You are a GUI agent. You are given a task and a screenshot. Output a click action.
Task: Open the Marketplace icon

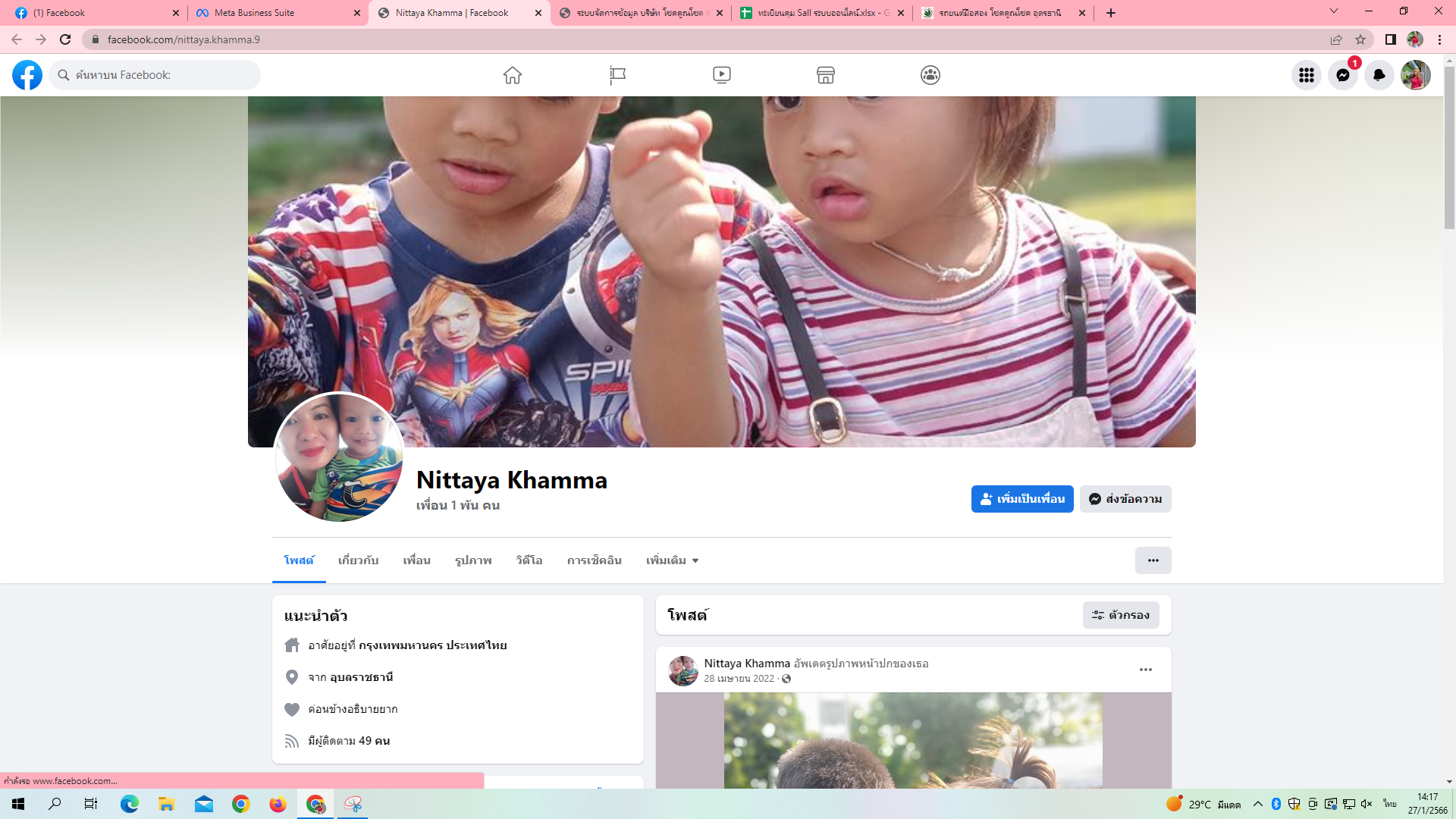[x=826, y=75]
